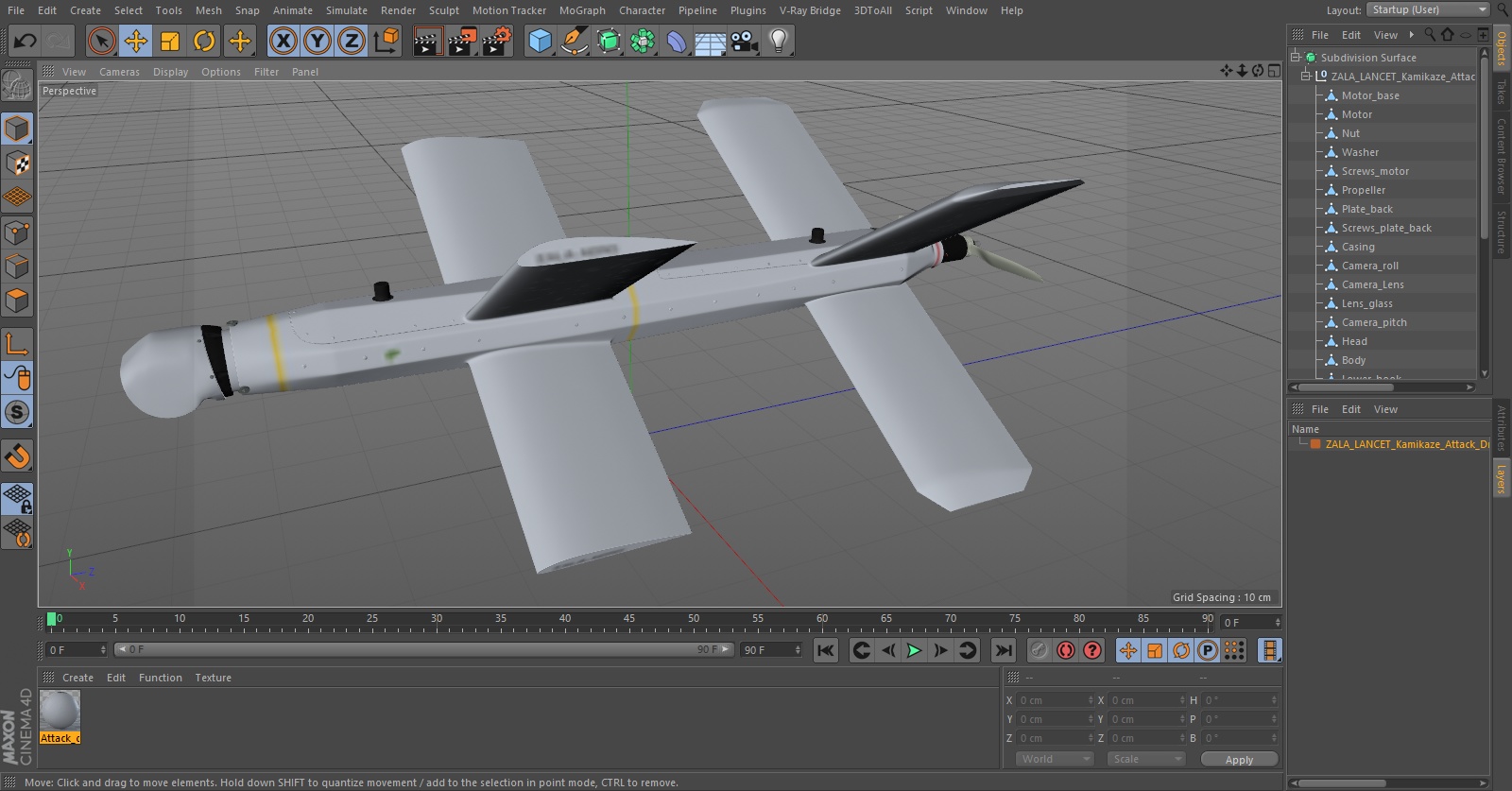Click the X position input field
Viewport: 1512px width, 791px height.
pos(1054,700)
